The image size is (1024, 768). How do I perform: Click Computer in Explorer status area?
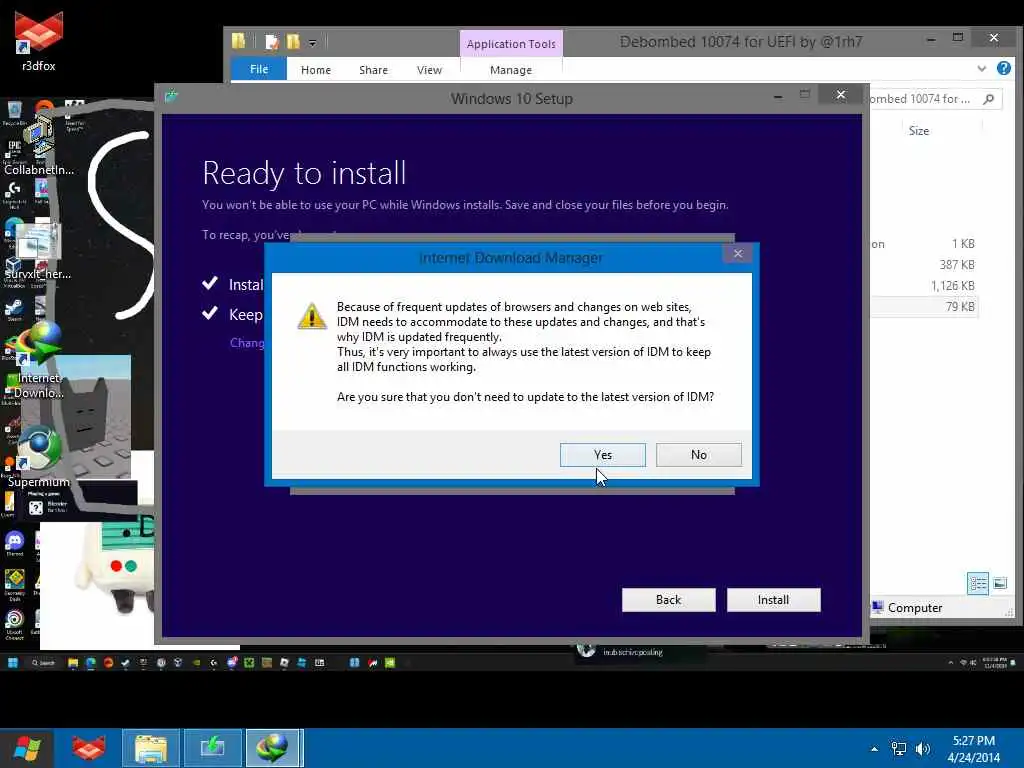tap(907, 607)
